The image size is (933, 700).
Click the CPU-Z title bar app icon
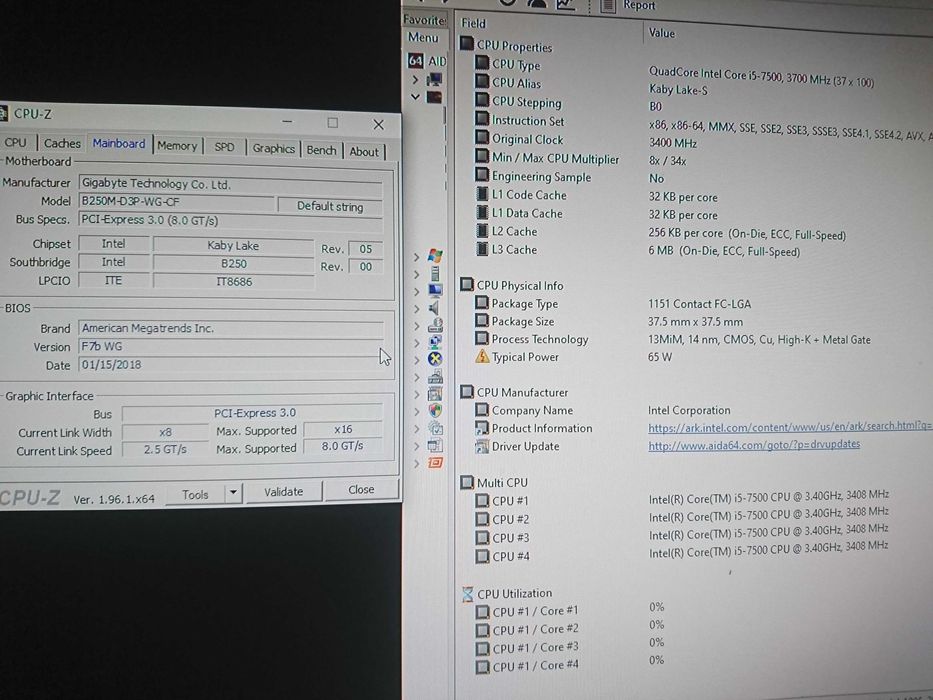(x=4, y=113)
